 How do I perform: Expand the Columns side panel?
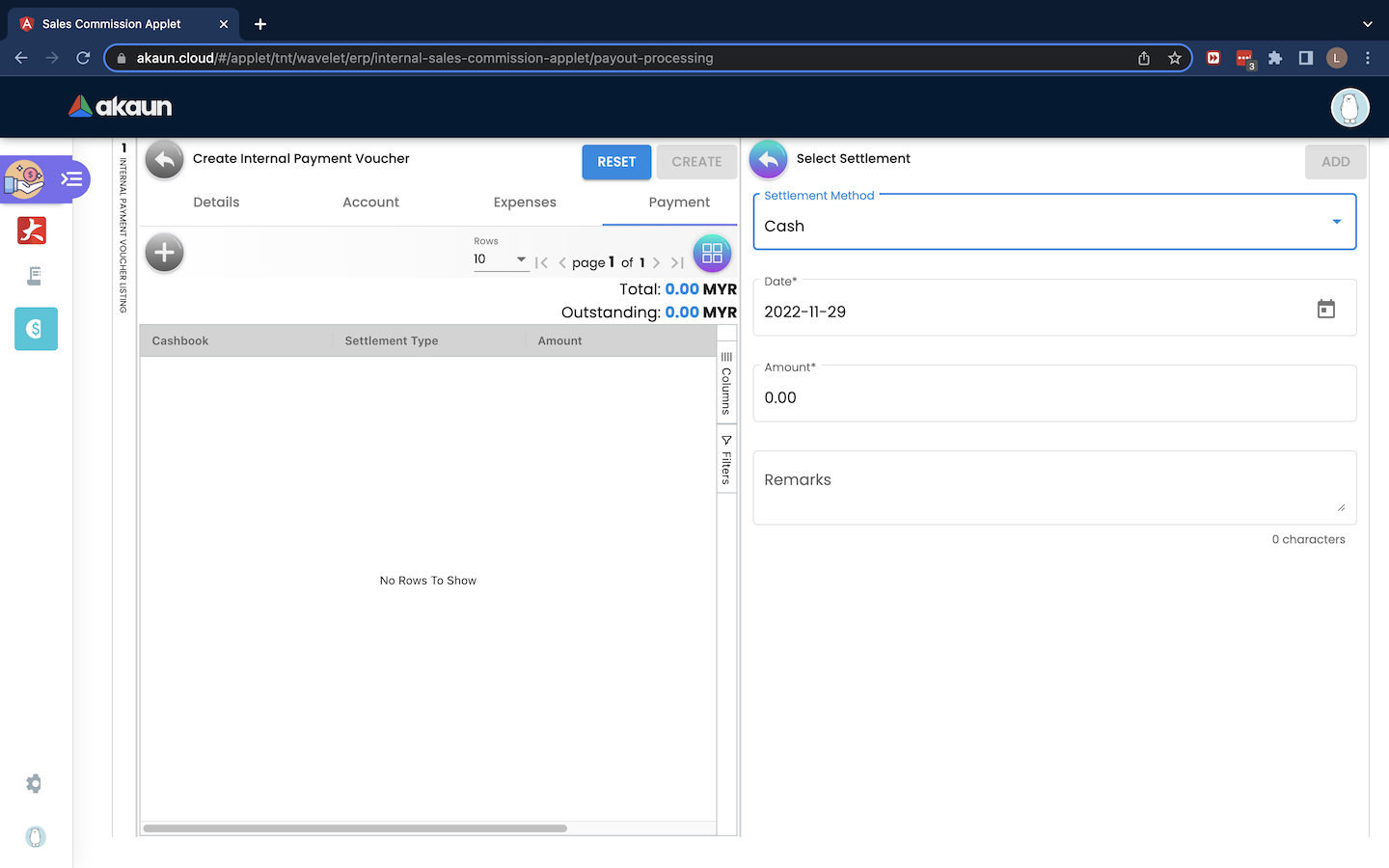coord(726,383)
